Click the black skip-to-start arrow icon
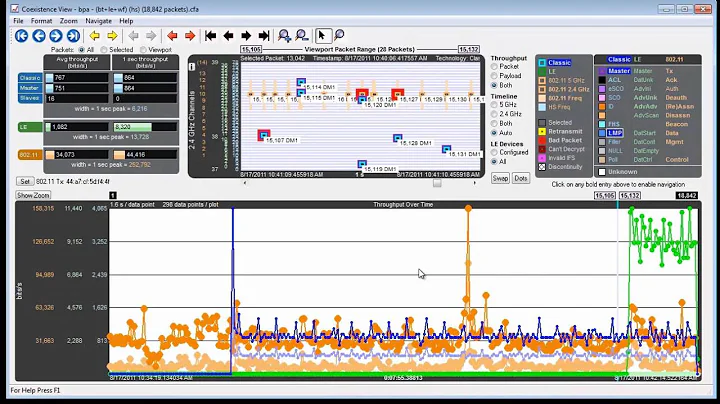The width and height of the screenshot is (720, 404). click(211, 36)
